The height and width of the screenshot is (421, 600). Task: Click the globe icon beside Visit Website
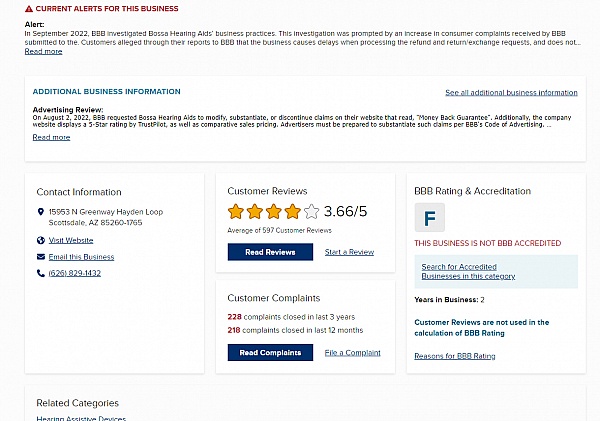41,240
